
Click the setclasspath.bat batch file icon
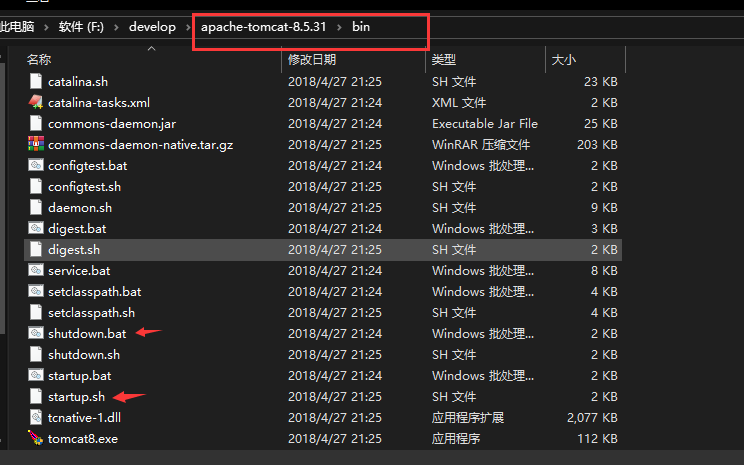click(36, 291)
